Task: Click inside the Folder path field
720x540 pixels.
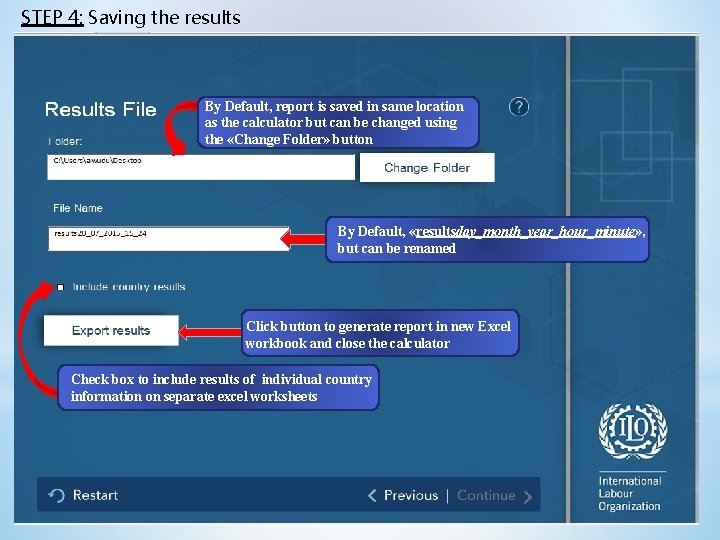Action: click(201, 167)
